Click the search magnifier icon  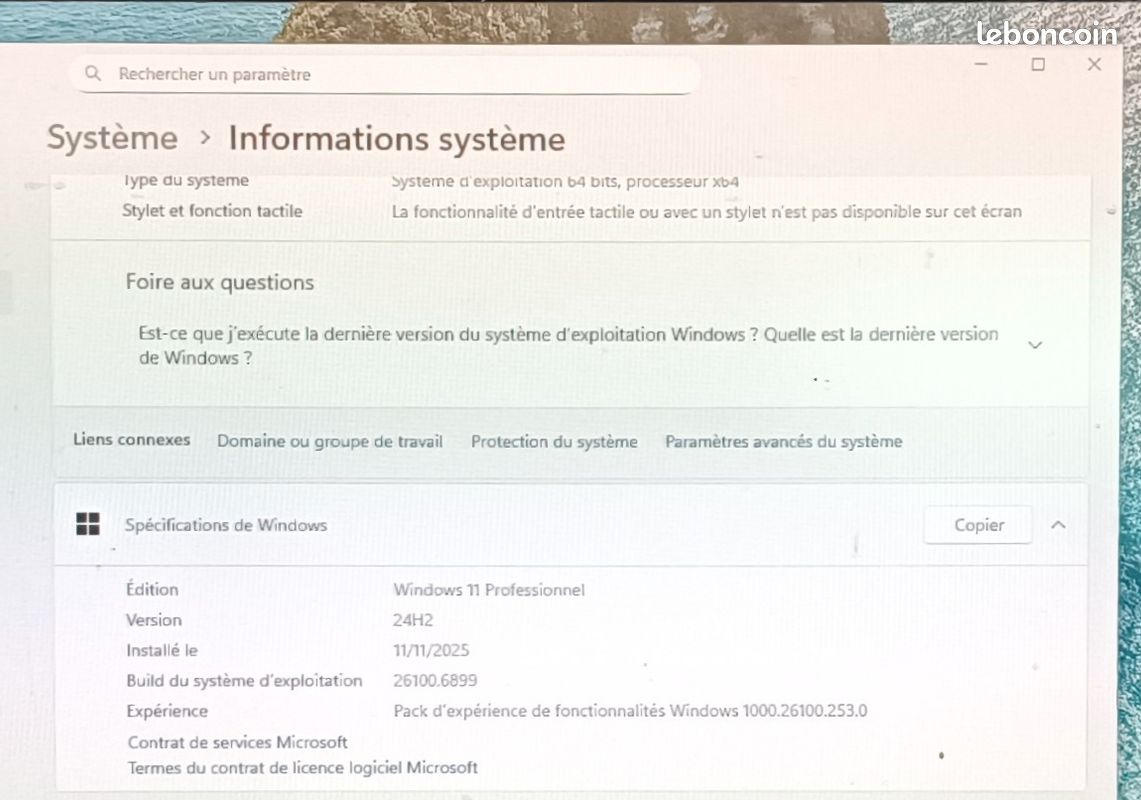(x=93, y=73)
